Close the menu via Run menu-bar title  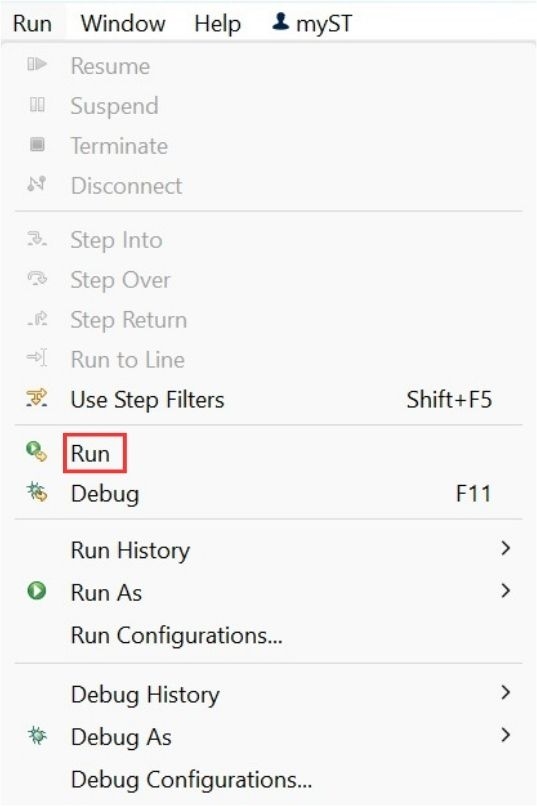tap(32, 24)
